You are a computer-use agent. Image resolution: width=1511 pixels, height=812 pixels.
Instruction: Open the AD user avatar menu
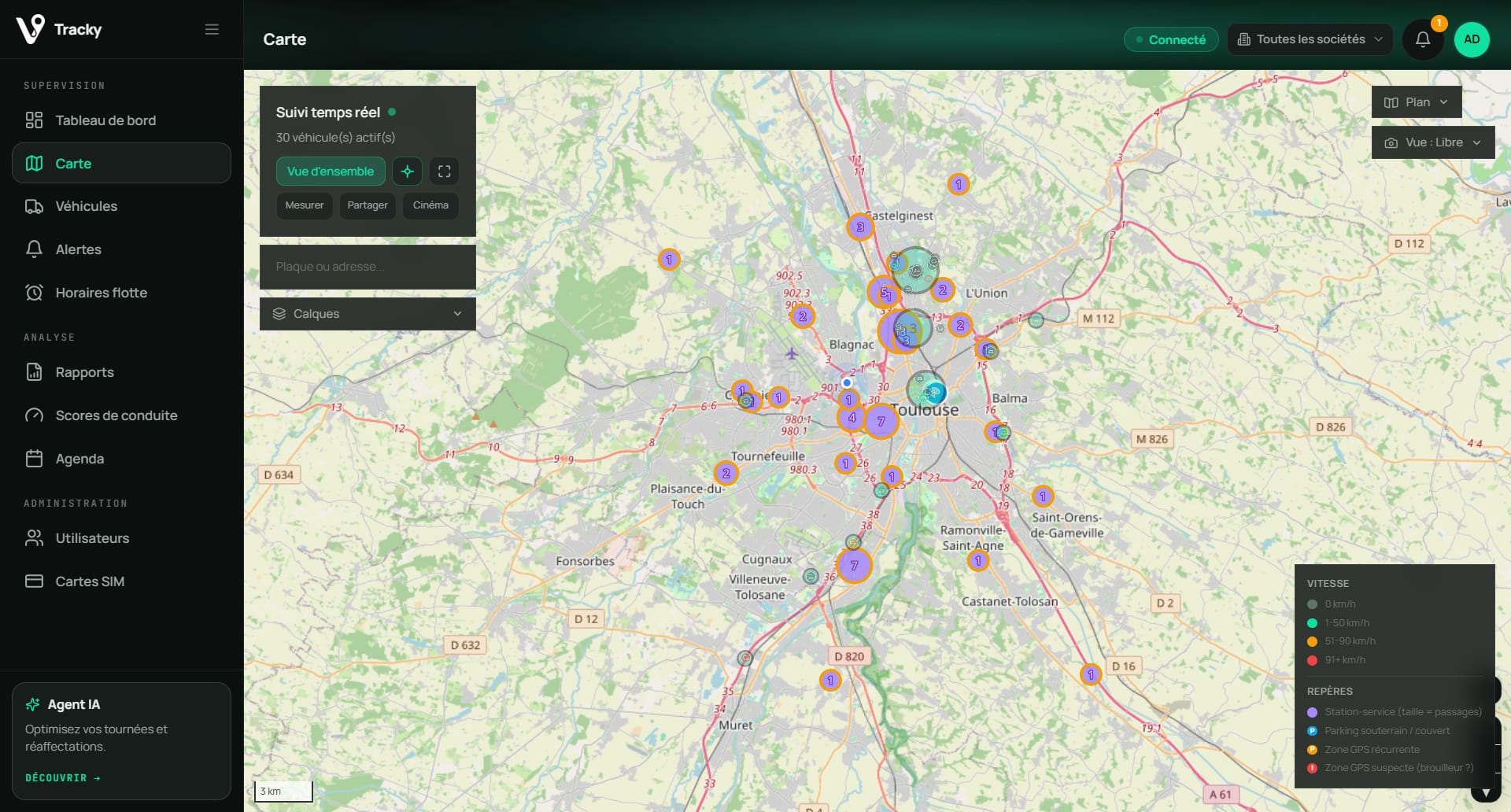click(x=1472, y=39)
